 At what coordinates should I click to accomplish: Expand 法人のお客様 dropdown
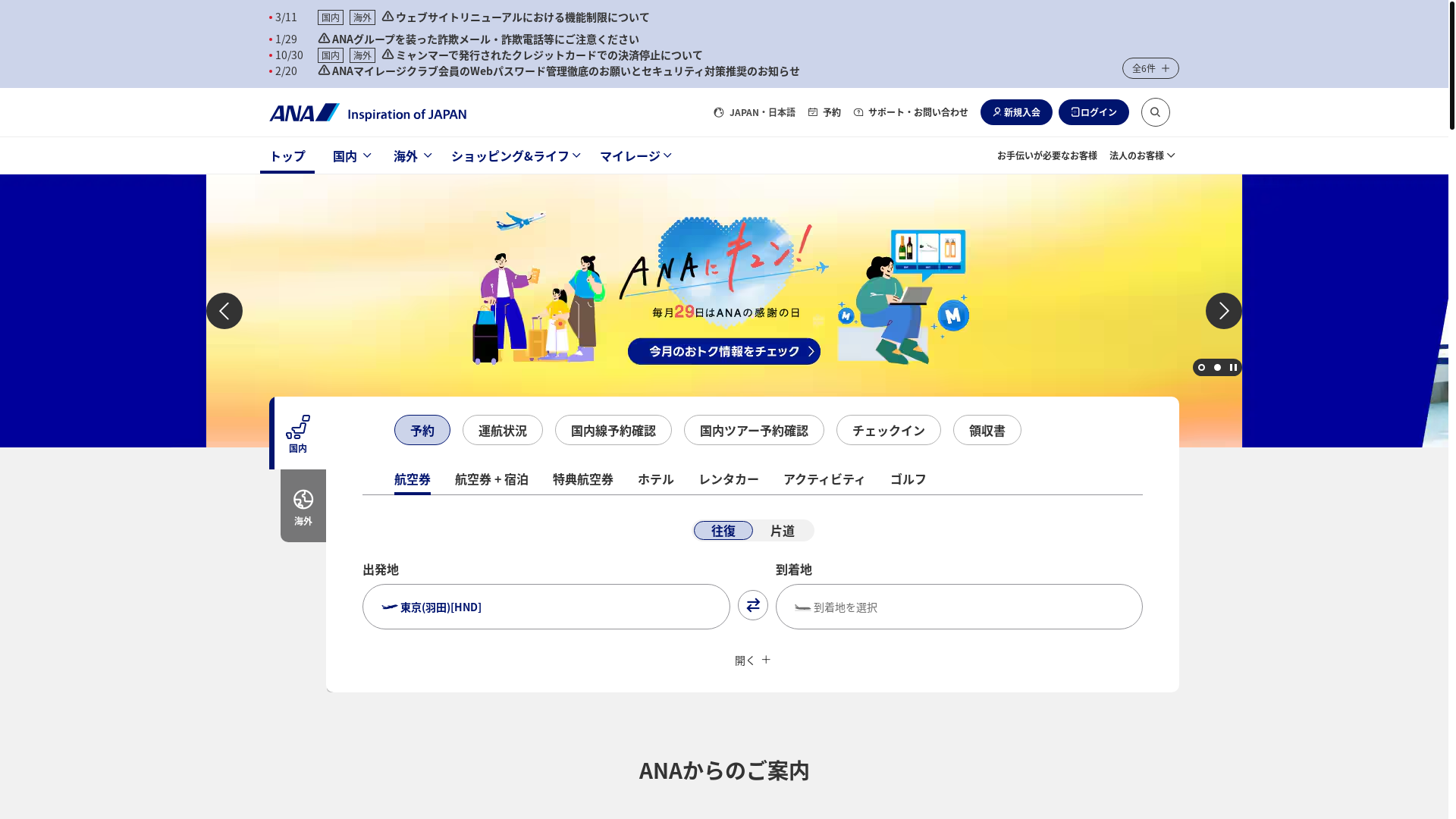tap(1142, 155)
